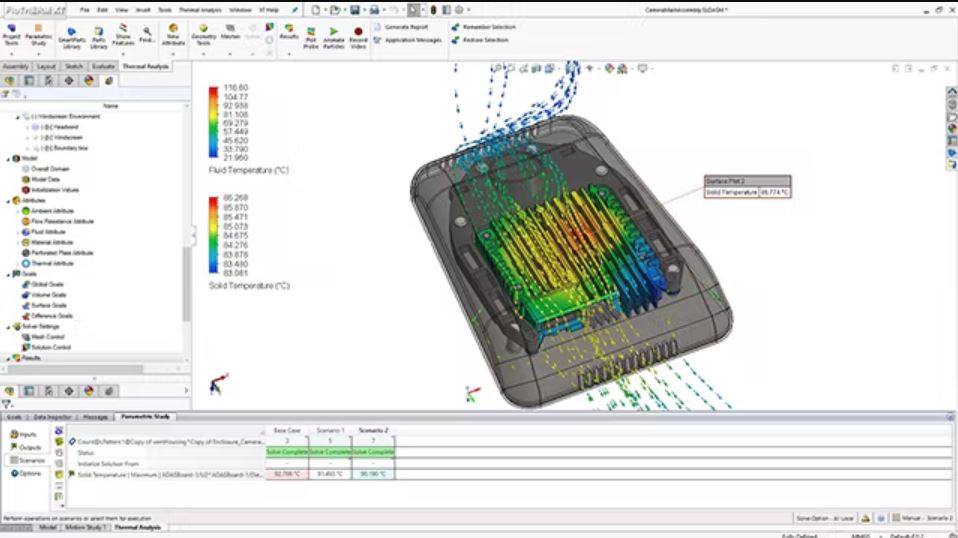The height and width of the screenshot is (538, 958).
Task: Select the Plot Probe tool
Action: (x=311, y=38)
